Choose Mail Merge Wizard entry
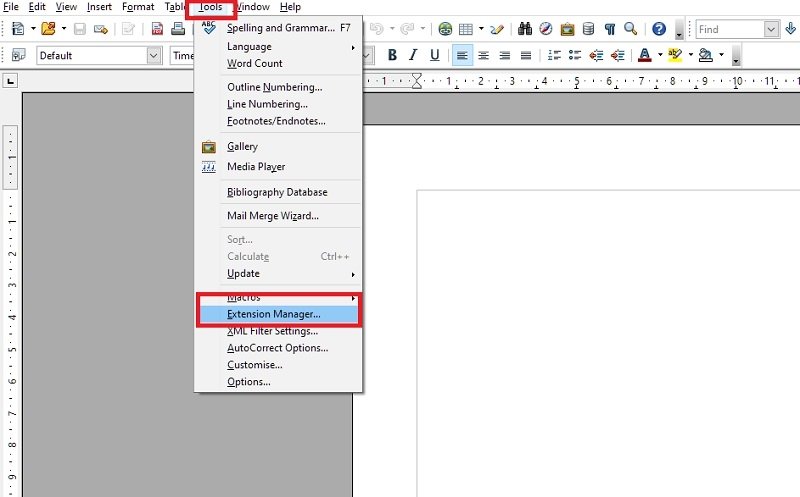This screenshot has height=497, width=800. pyautogui.click(x=279, y=216)
